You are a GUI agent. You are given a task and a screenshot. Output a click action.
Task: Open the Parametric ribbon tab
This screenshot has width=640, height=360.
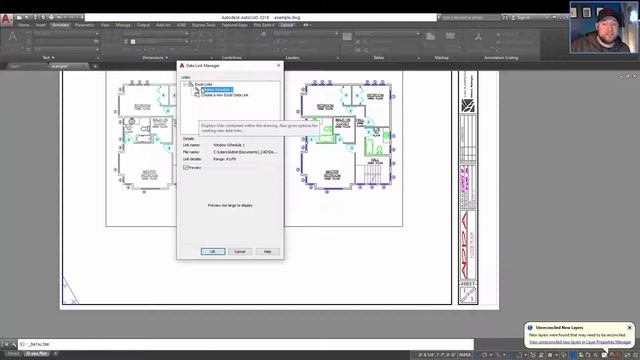pyautogui.click(x=84, y=25)
